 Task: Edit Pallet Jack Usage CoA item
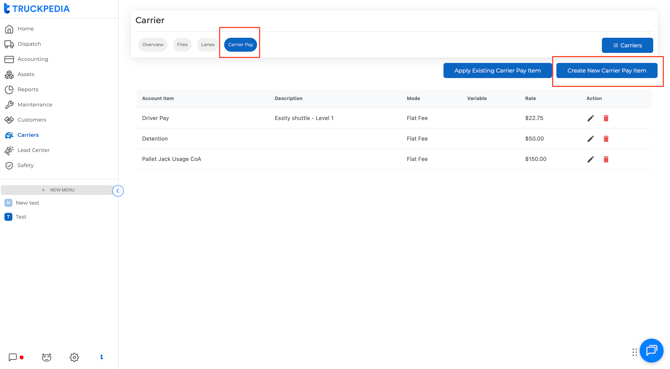click(x=591, y=159)
